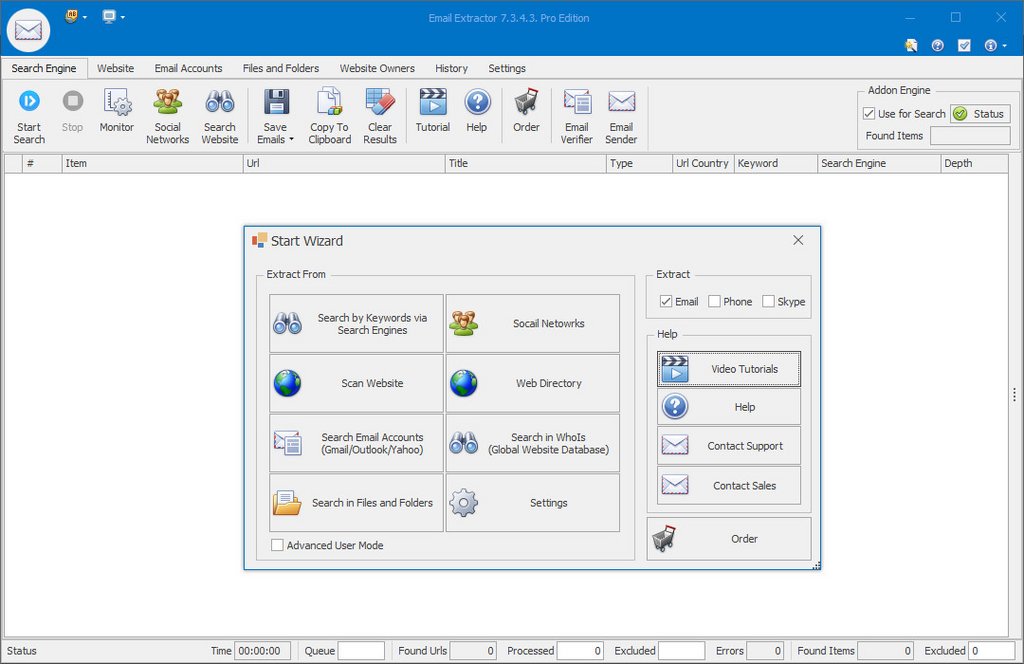Image resolution: width=1024 pixels, height=664 pixels.
Task: Open the Website Owners tab
Action: [377, 68]
